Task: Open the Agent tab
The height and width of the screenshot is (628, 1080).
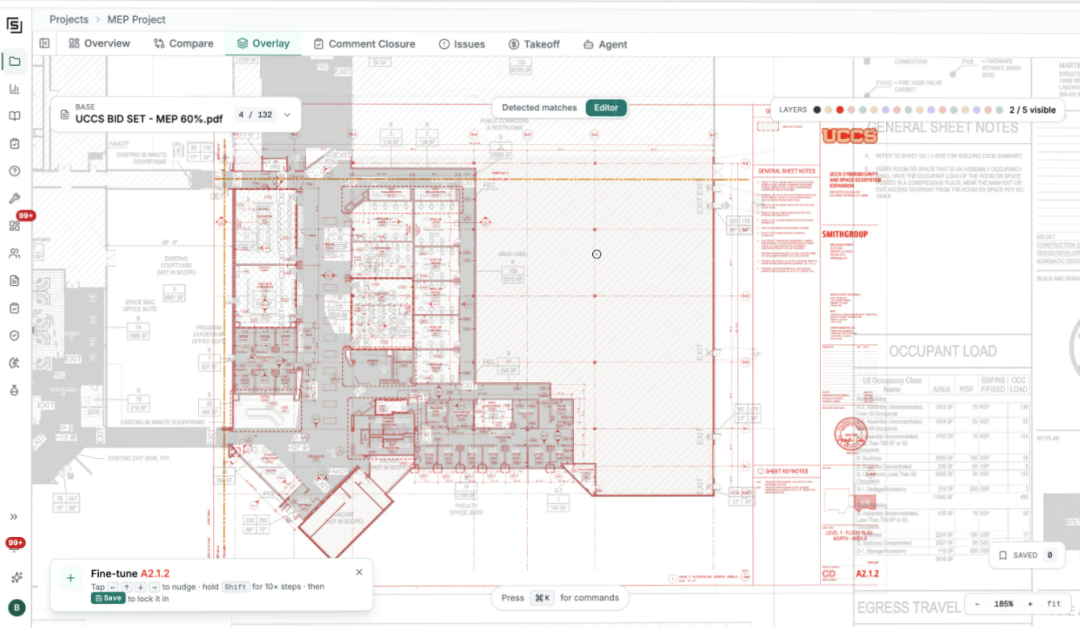Action: pyautogui.click(x=605, y=44)
